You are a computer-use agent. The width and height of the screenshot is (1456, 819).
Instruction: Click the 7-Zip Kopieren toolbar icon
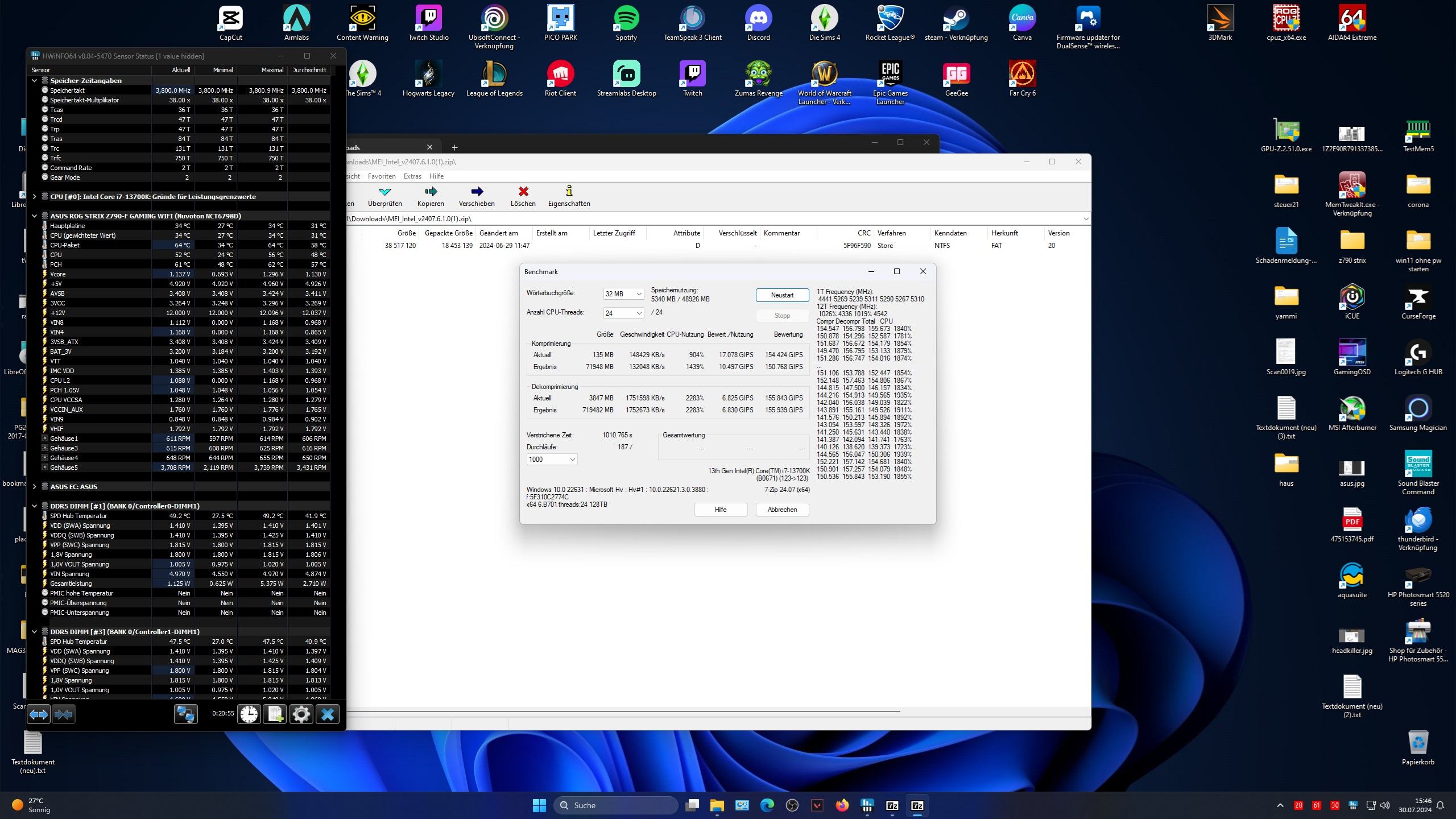tap(431, 192)
